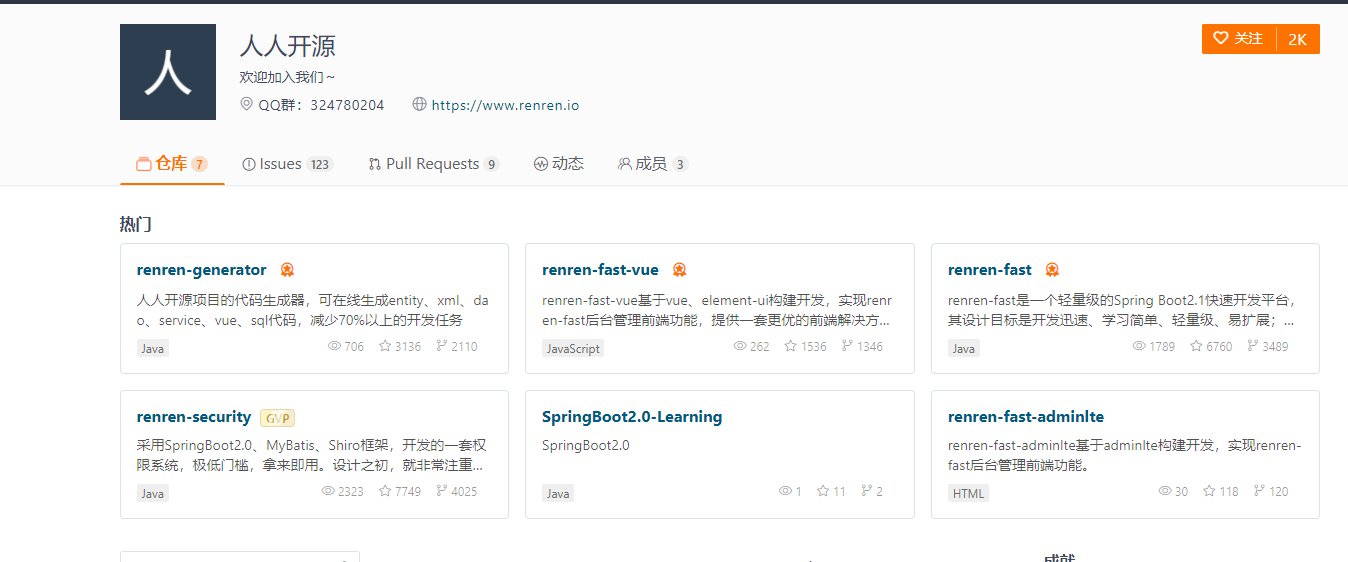Click the location pin icon beside QQ群
The height and width of the screenshot is (562, 1348).
(247, 104)
